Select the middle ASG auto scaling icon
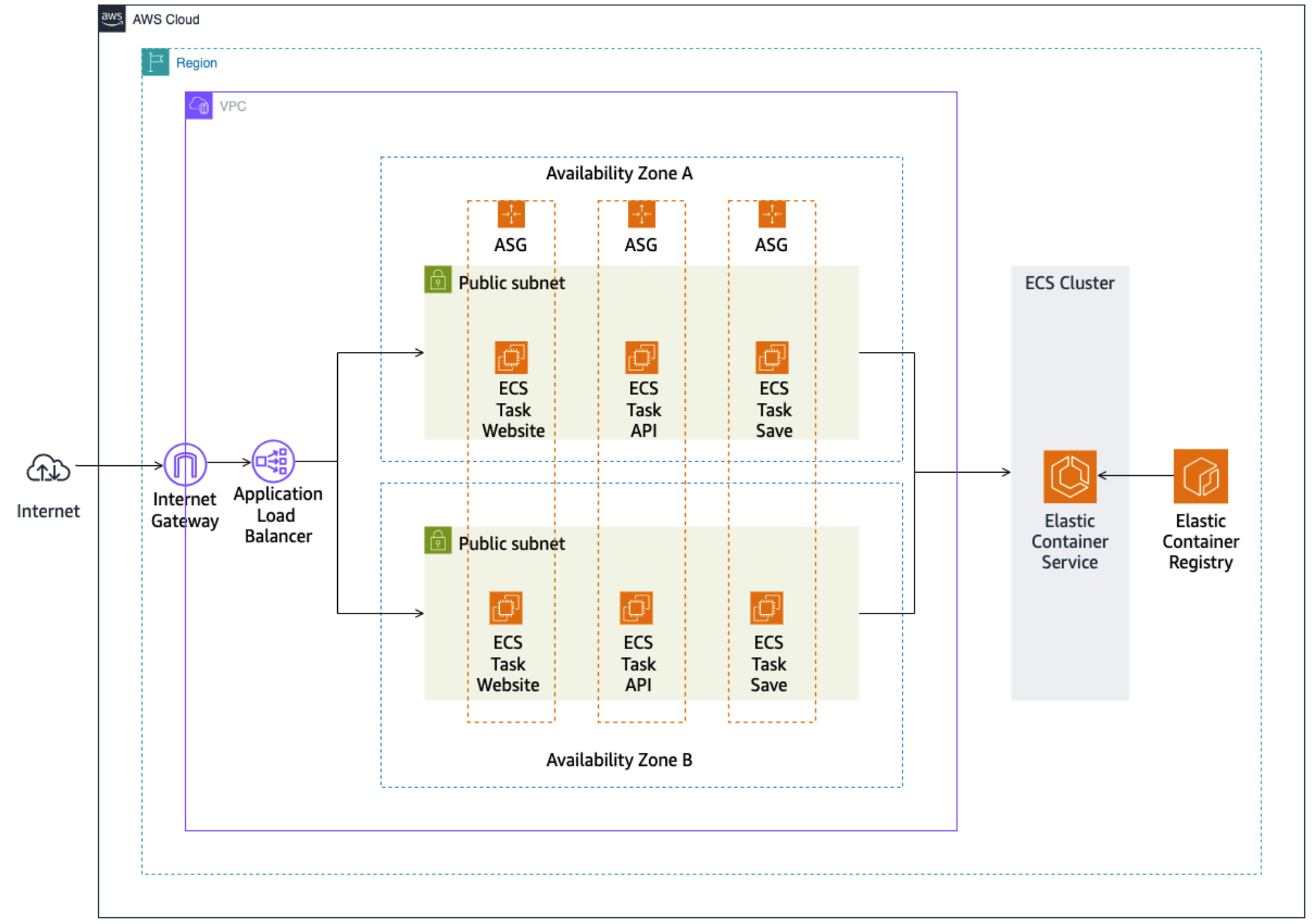Image resolution: width=1313 pixels, height=924 pixels. point(641,214)
